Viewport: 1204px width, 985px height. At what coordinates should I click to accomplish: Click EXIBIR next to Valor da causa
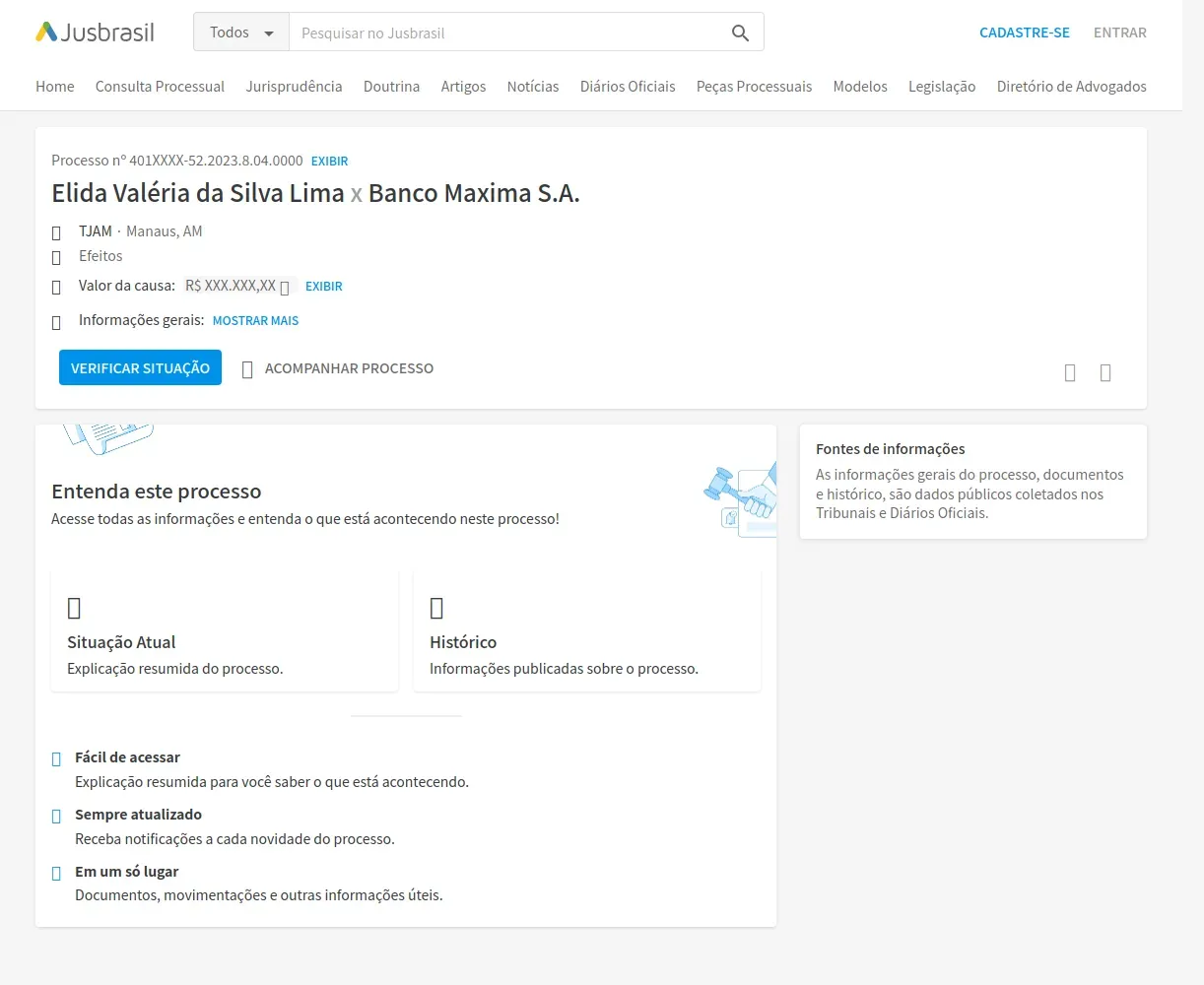point(324,287)
